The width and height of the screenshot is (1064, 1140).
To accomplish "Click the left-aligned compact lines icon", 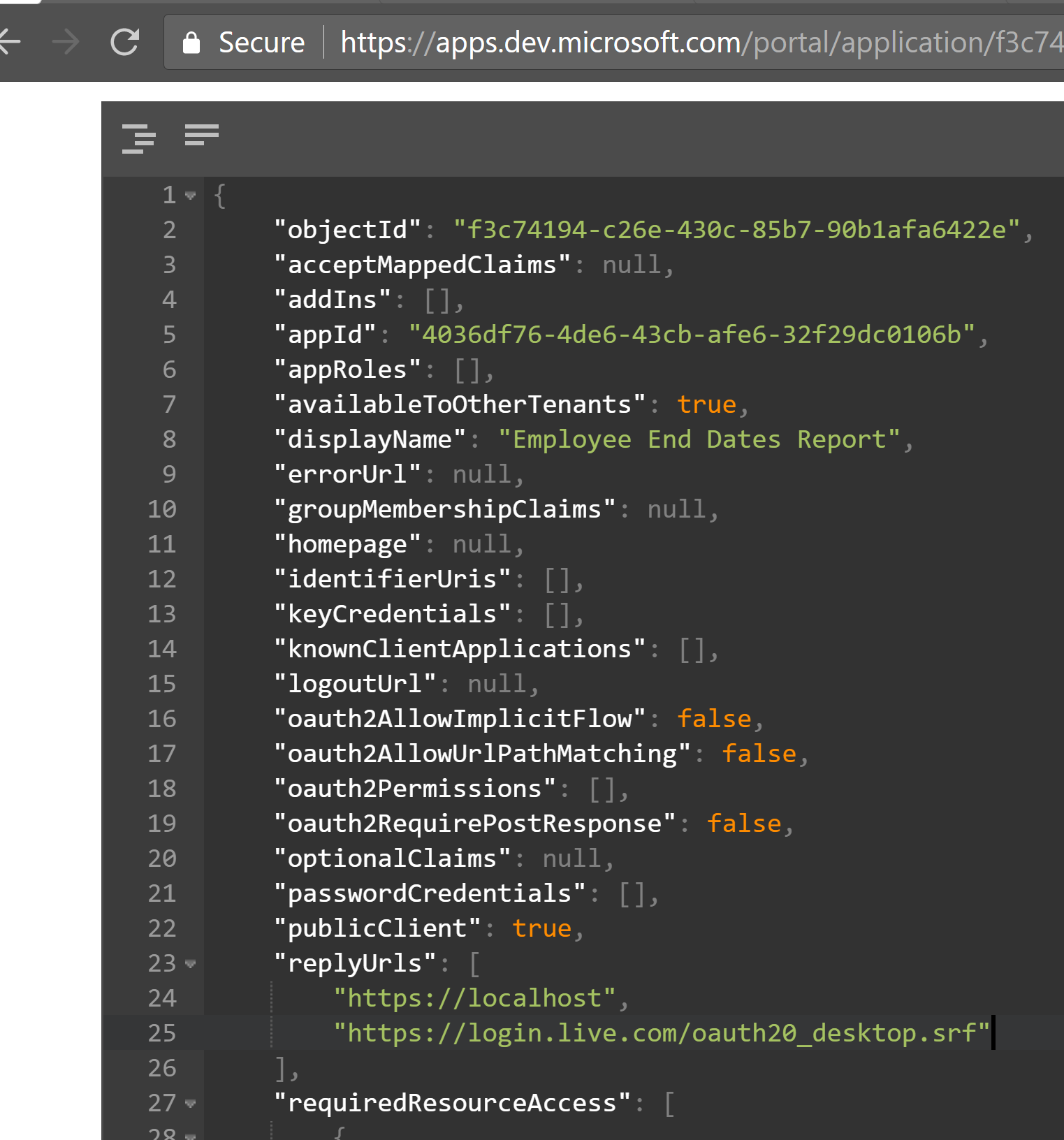I will 202,134.
